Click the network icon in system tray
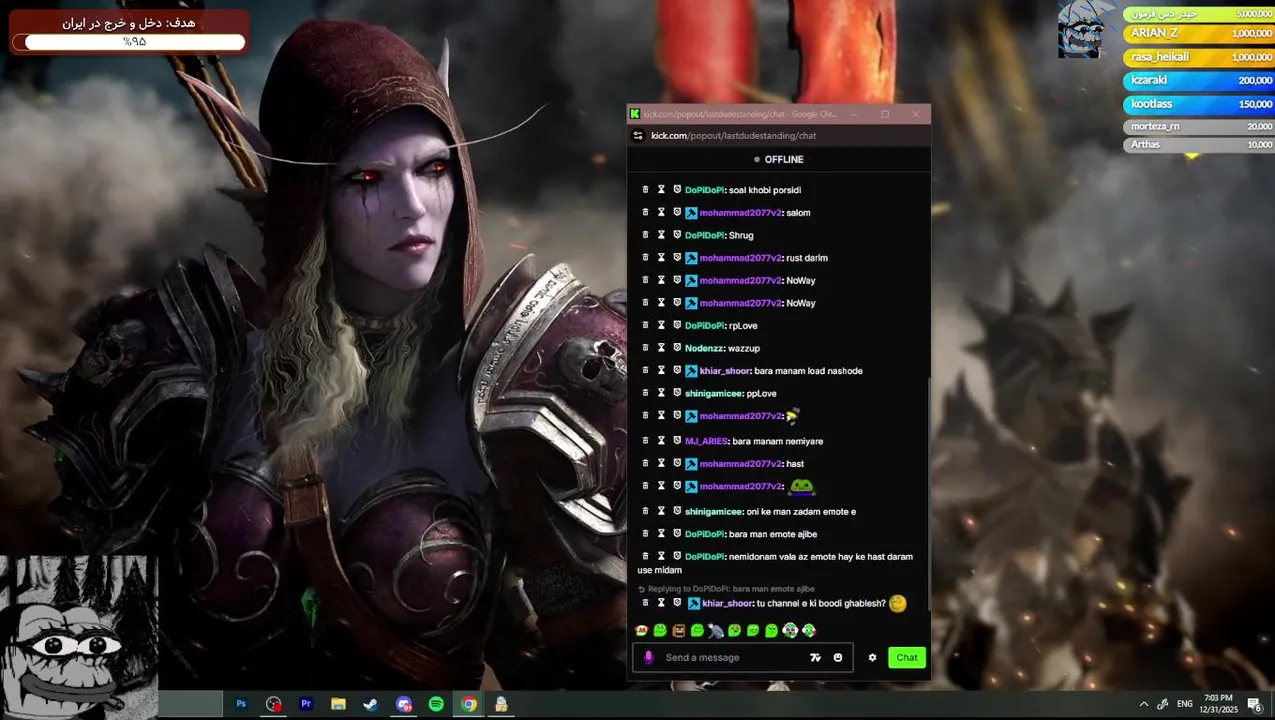 (x=1163, y=704)
